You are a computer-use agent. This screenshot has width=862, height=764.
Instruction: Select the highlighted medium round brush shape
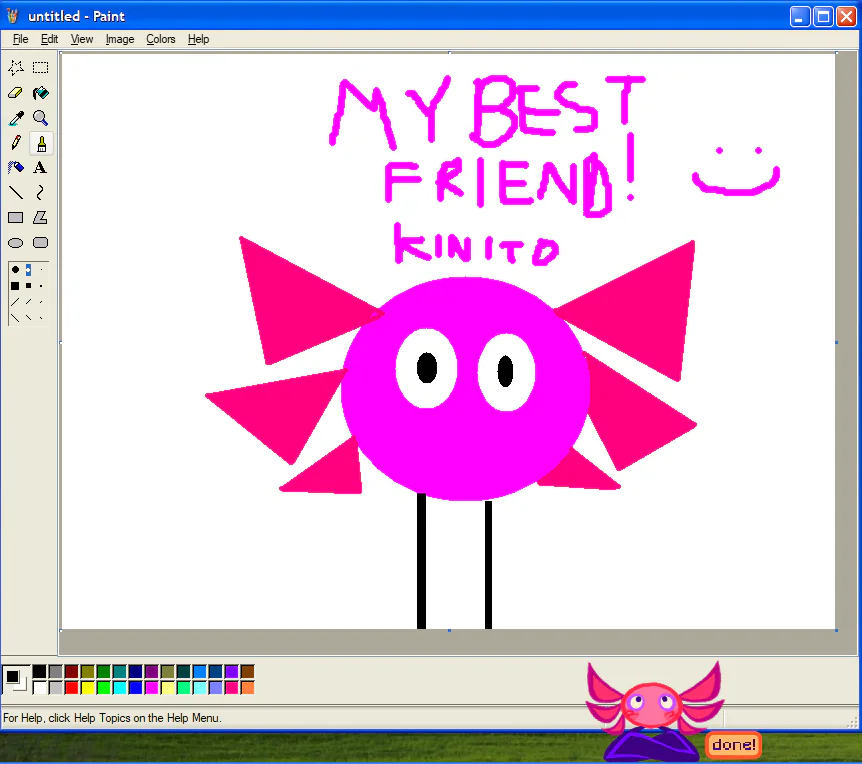coord(29,269)
